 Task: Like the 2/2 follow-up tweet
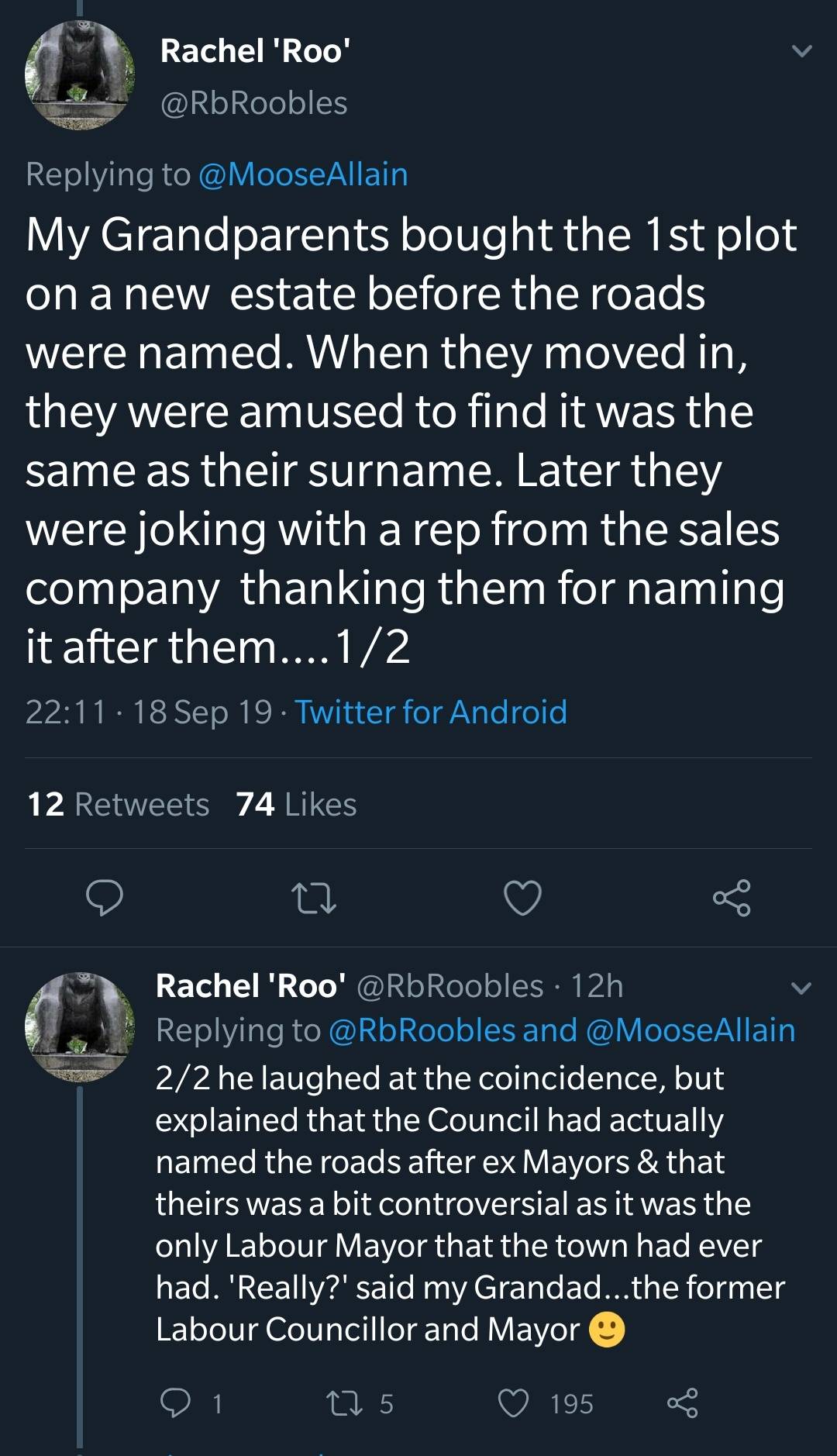(513, 1403)
